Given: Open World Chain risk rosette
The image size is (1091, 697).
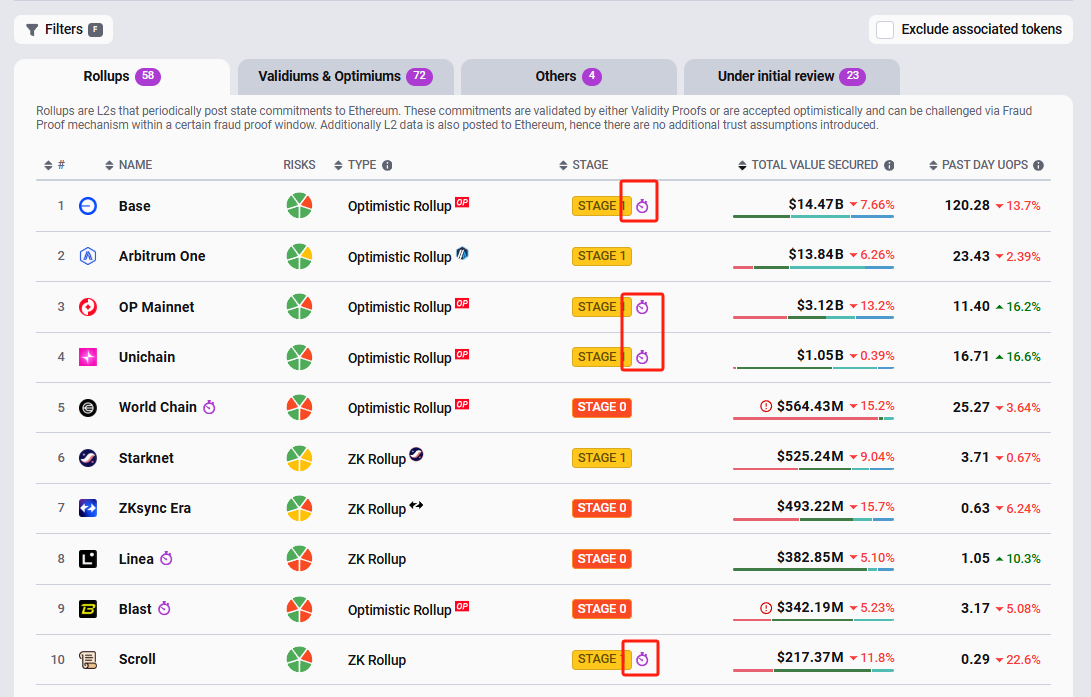Looking at the screenshot, I should pos(299,407).
